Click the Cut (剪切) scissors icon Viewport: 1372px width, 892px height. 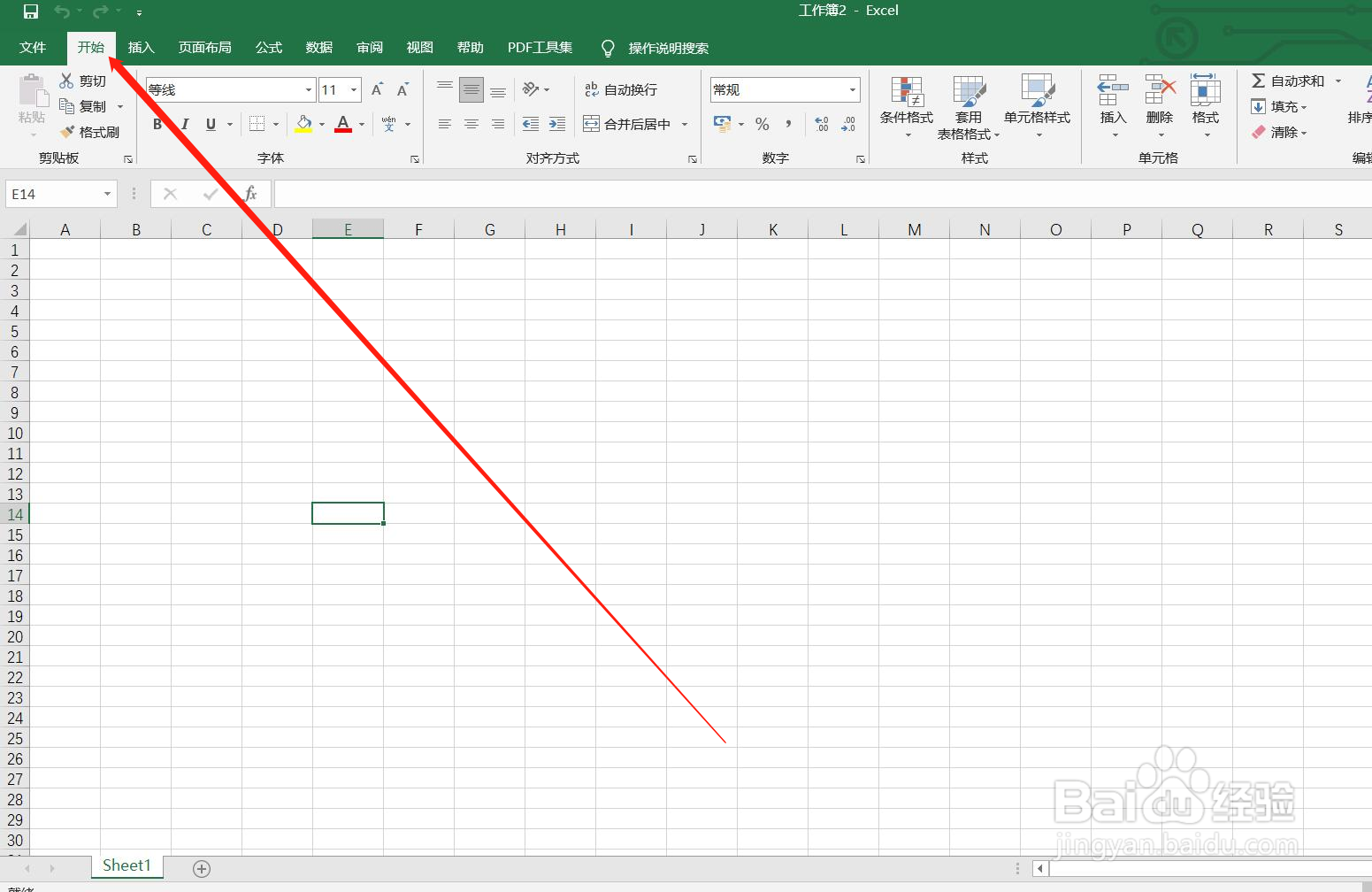click(x=66, y=81)
